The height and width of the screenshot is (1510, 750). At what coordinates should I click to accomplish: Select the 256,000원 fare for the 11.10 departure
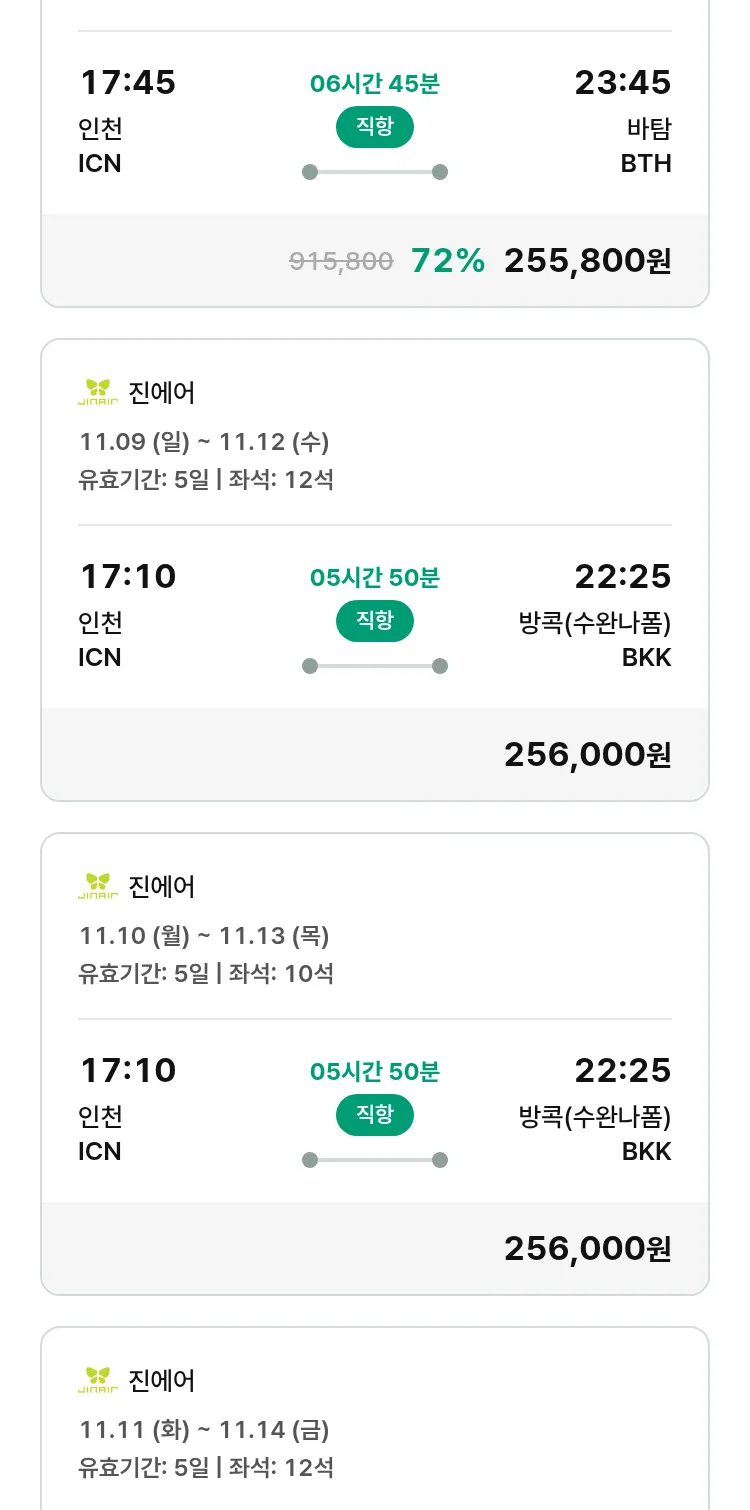(x=587, y=1249)
